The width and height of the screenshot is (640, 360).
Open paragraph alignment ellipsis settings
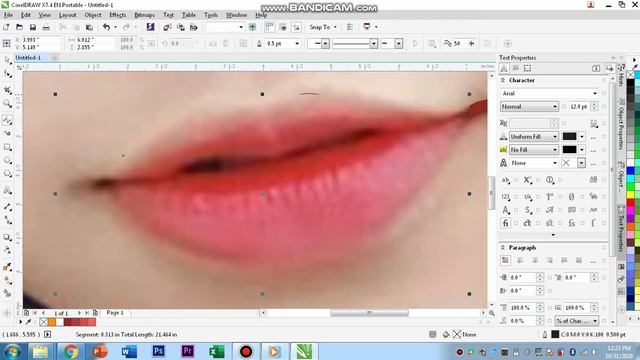click(x=593, y=260)
